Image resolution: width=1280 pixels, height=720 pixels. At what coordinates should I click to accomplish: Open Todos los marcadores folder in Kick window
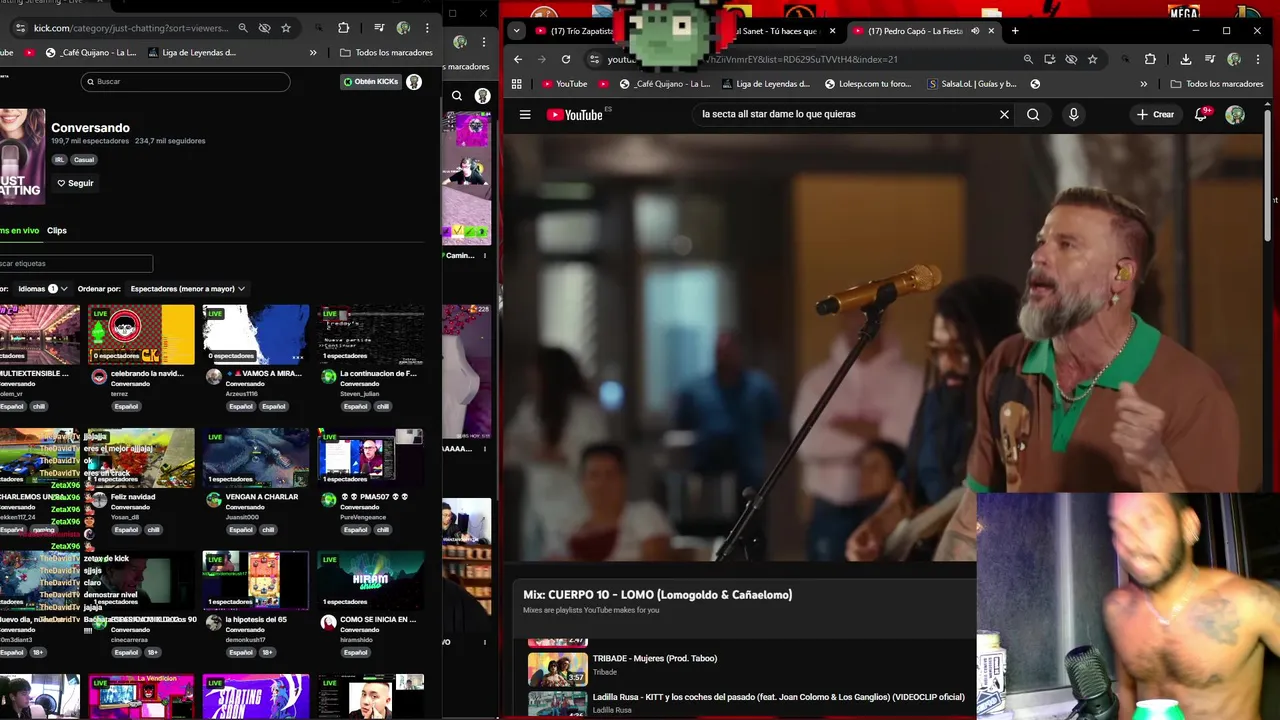click(x=386, y=53)
